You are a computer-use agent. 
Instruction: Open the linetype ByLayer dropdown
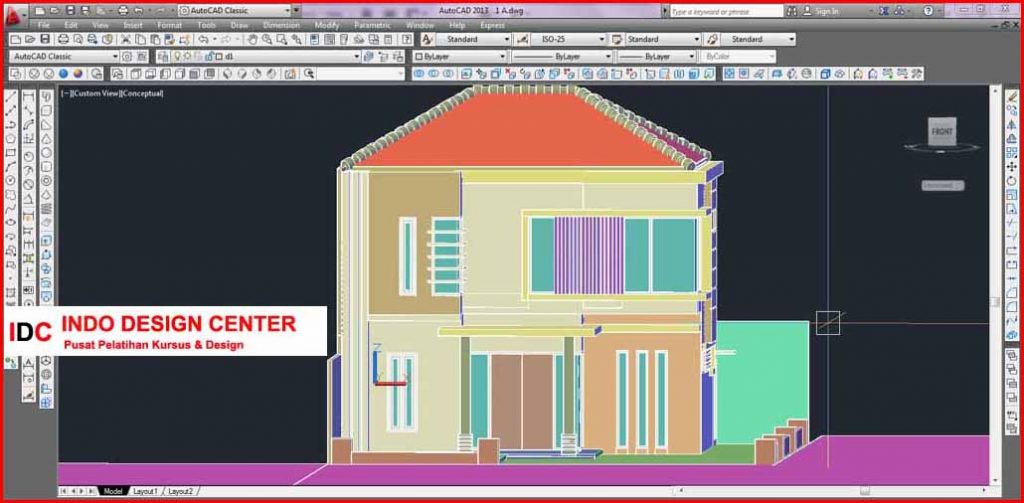tap(562, 57)
